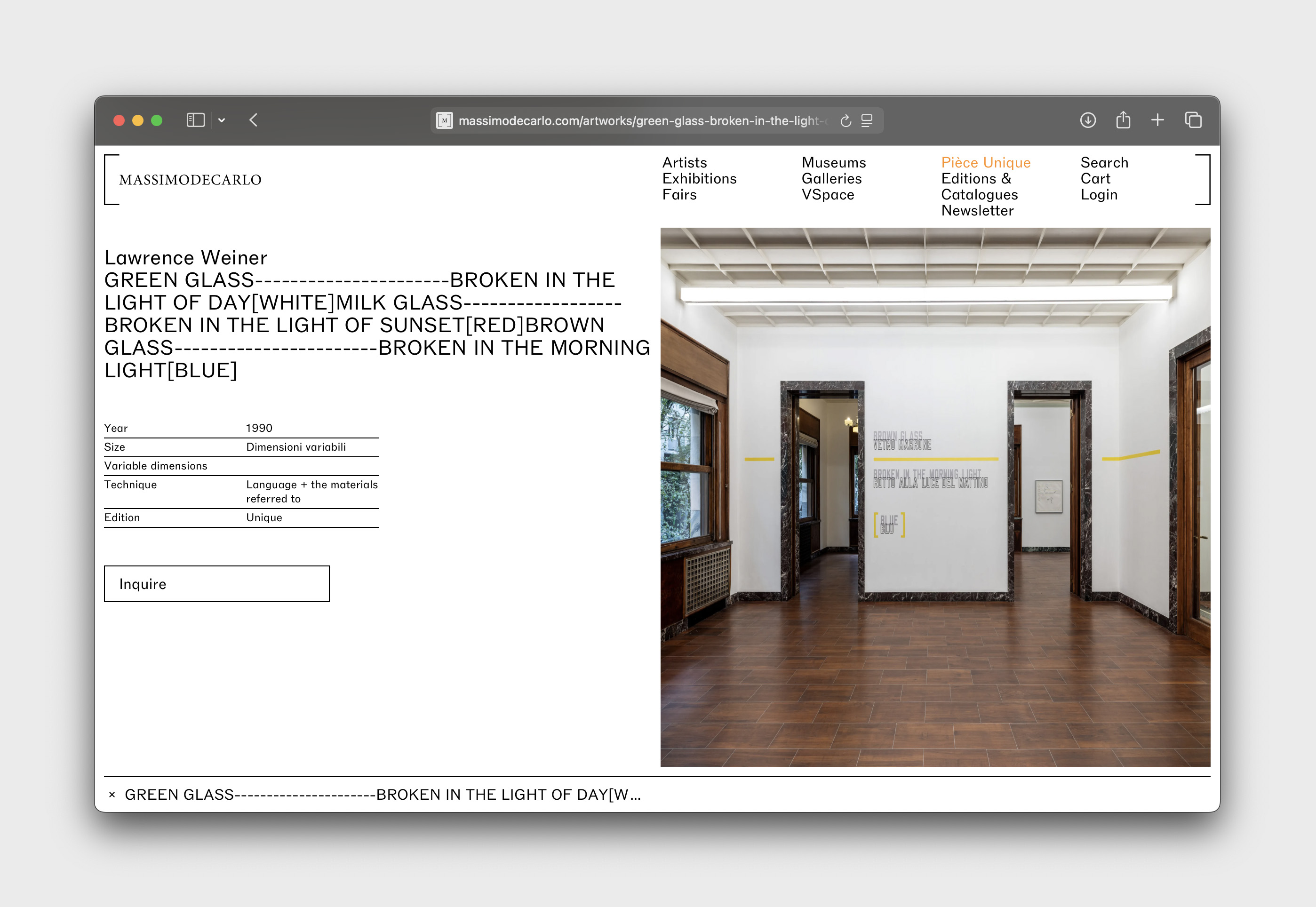This screenshot has width=1316, height=907.
Task: Select the Pièce Unique link
Action: pos(985,162)
